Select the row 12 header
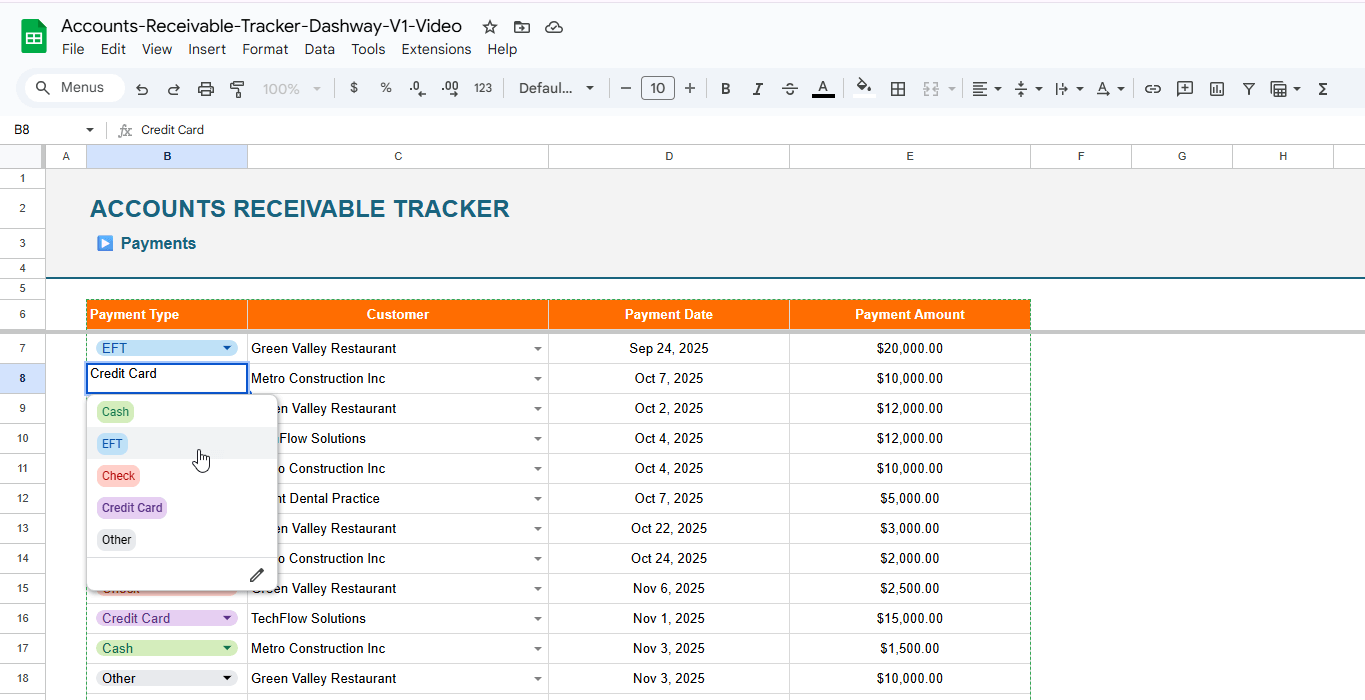 pyautogui.click(x=23, y=498)
